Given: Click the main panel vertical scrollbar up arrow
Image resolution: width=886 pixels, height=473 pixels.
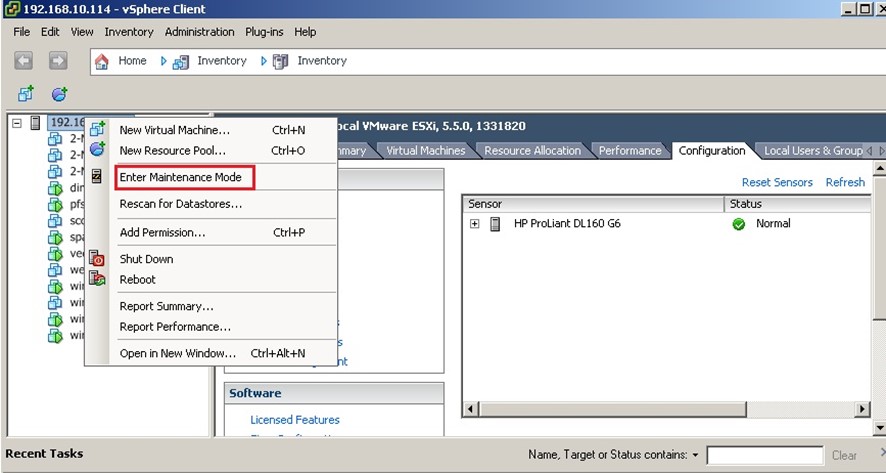Looking at the screenshot, I should [x=880, y=168].
